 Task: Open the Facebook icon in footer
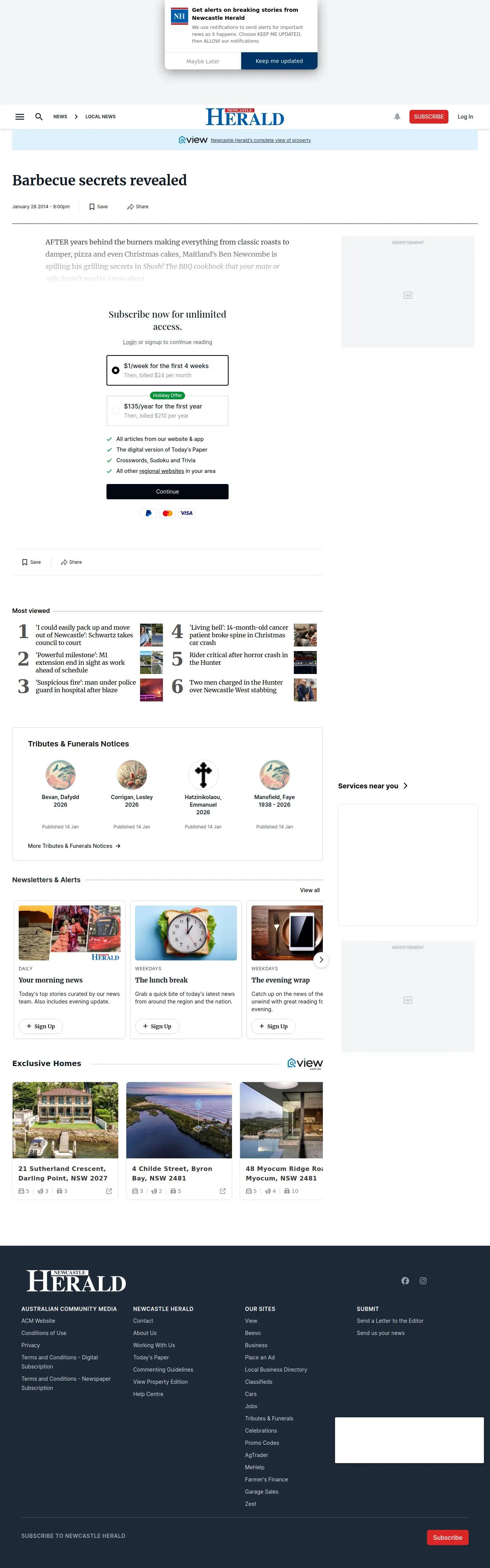tap(405, 1281)
